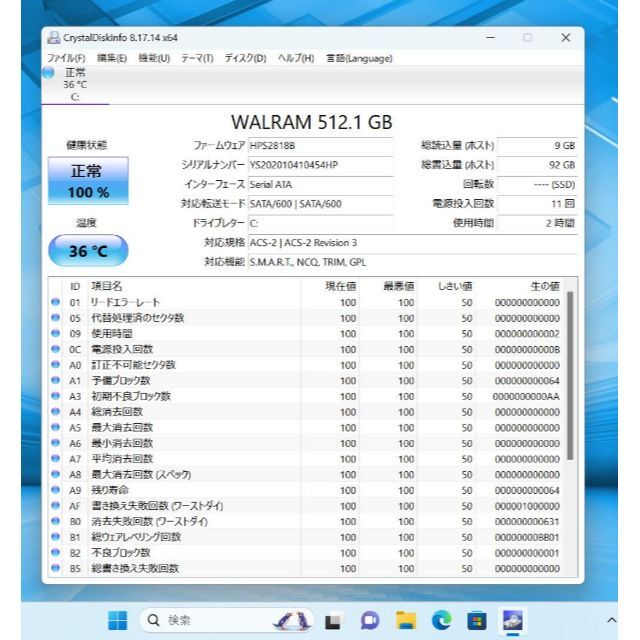This screenshot has height=640, width=640.
Task: Expand the system tray hidden icons chevron
Action: (x=611, y=620)
